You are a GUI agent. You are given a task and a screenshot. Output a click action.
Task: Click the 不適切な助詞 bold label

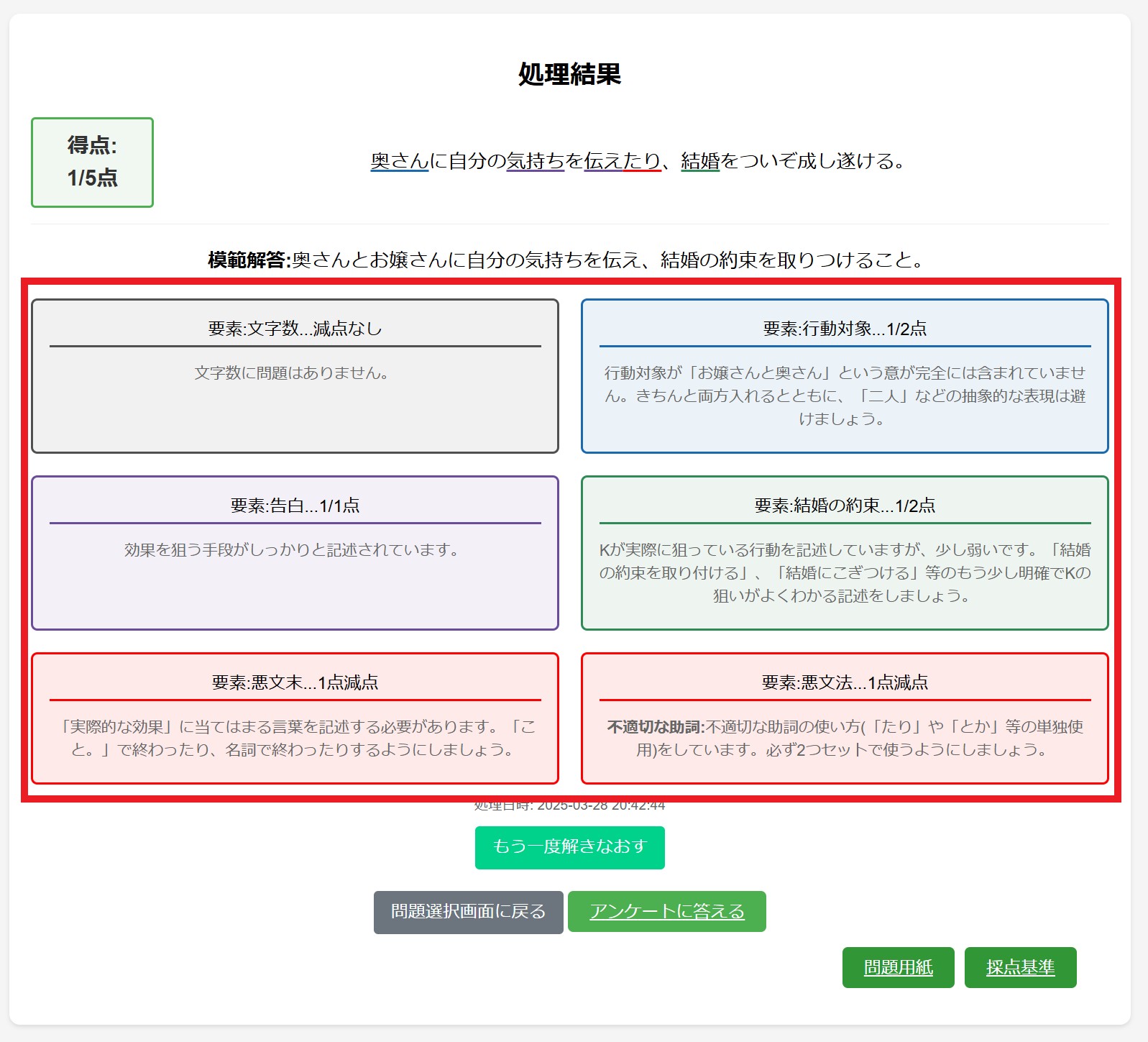tap(656, 727)
